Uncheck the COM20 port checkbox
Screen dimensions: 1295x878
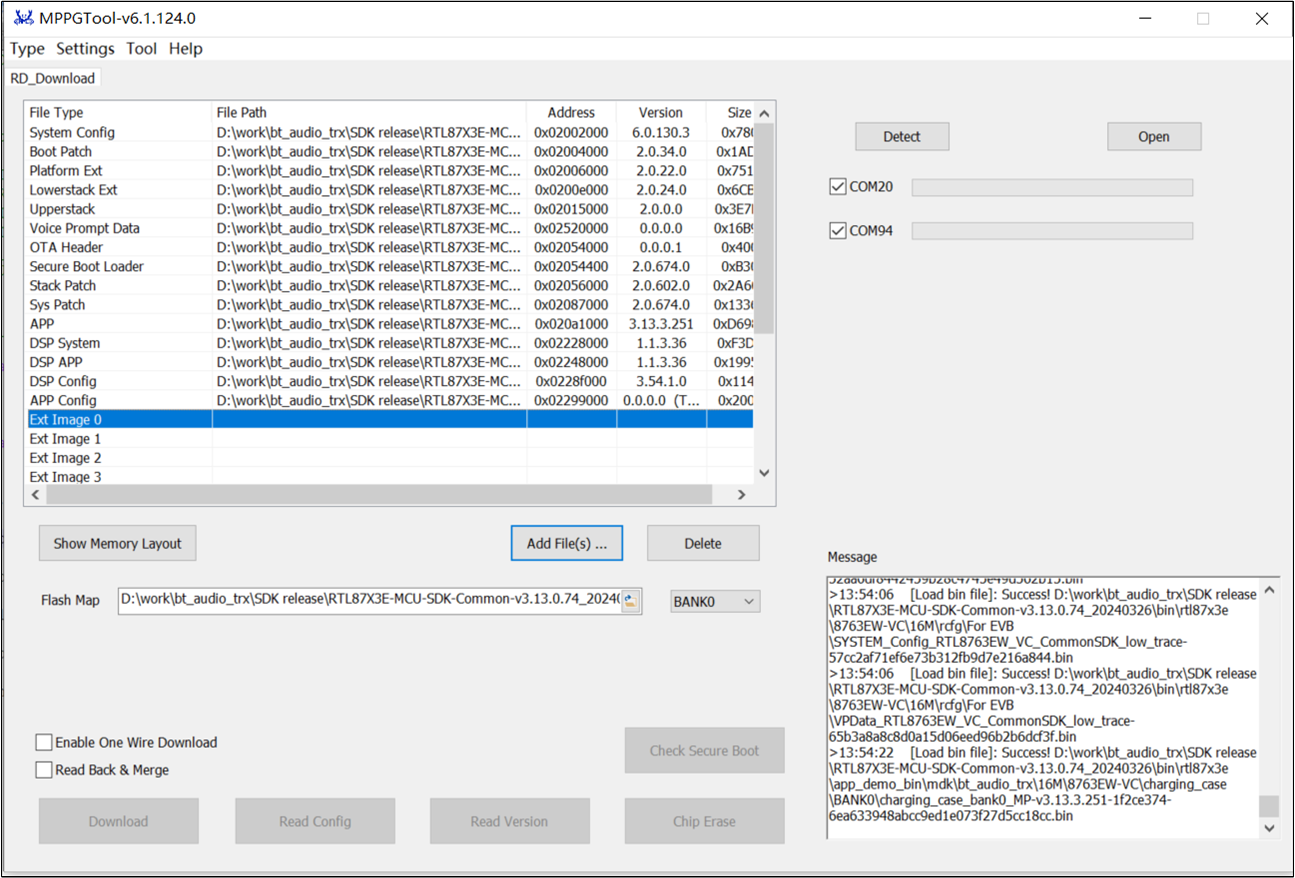(x=838, y=187)
